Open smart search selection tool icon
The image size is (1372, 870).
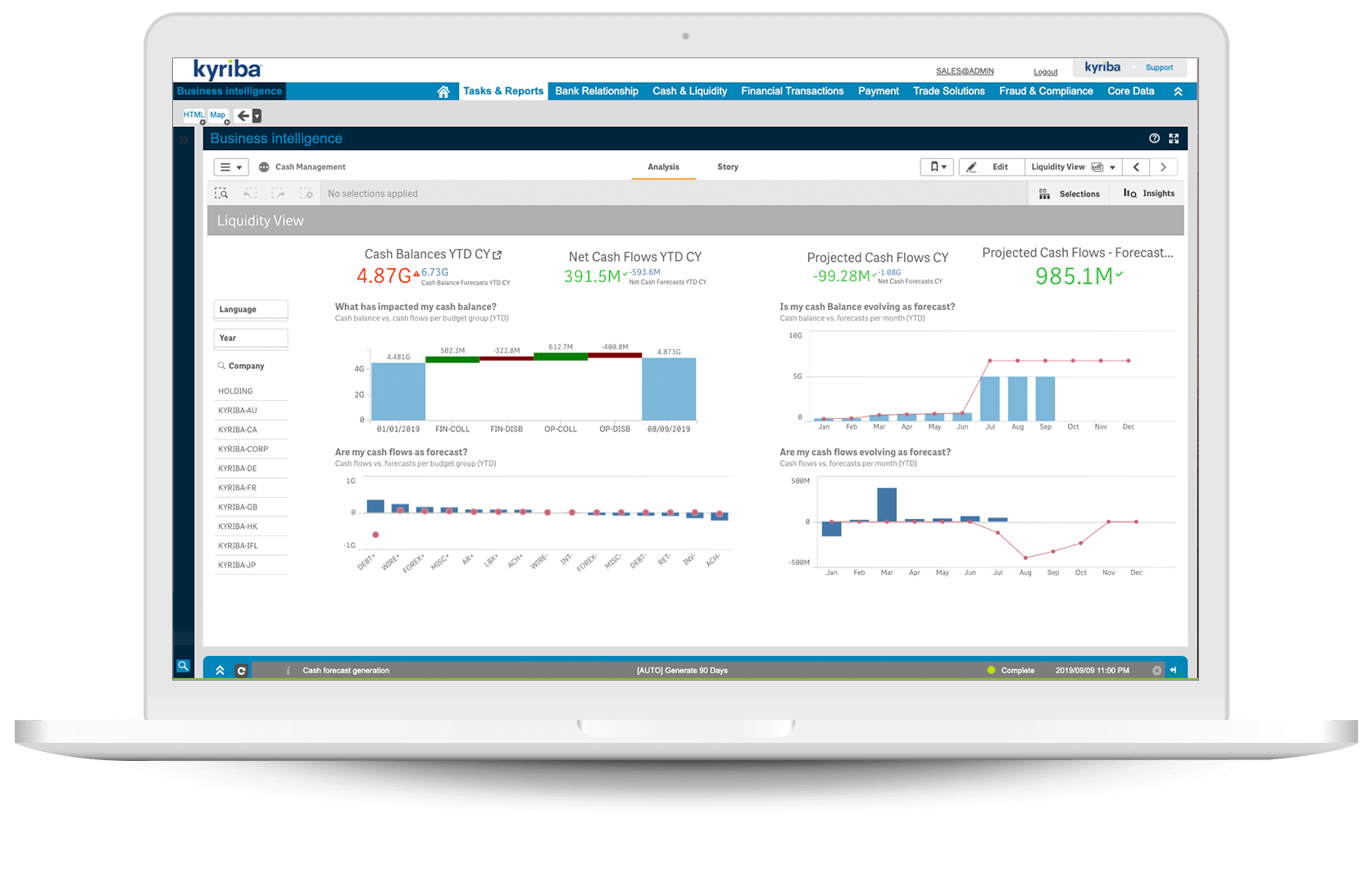221,194
